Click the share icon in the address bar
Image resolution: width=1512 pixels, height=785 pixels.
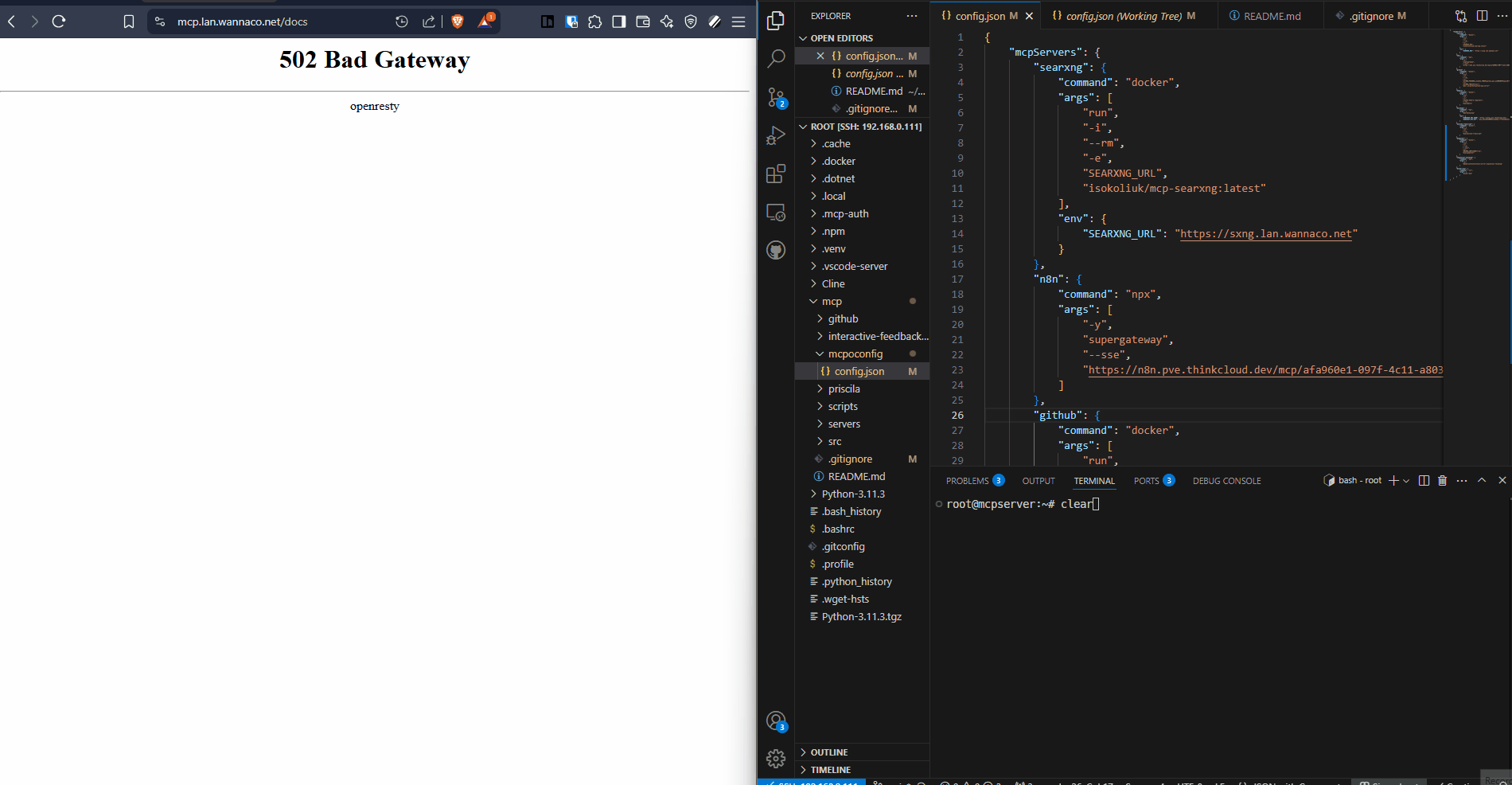pyautogui.click(x=428, y=21)
